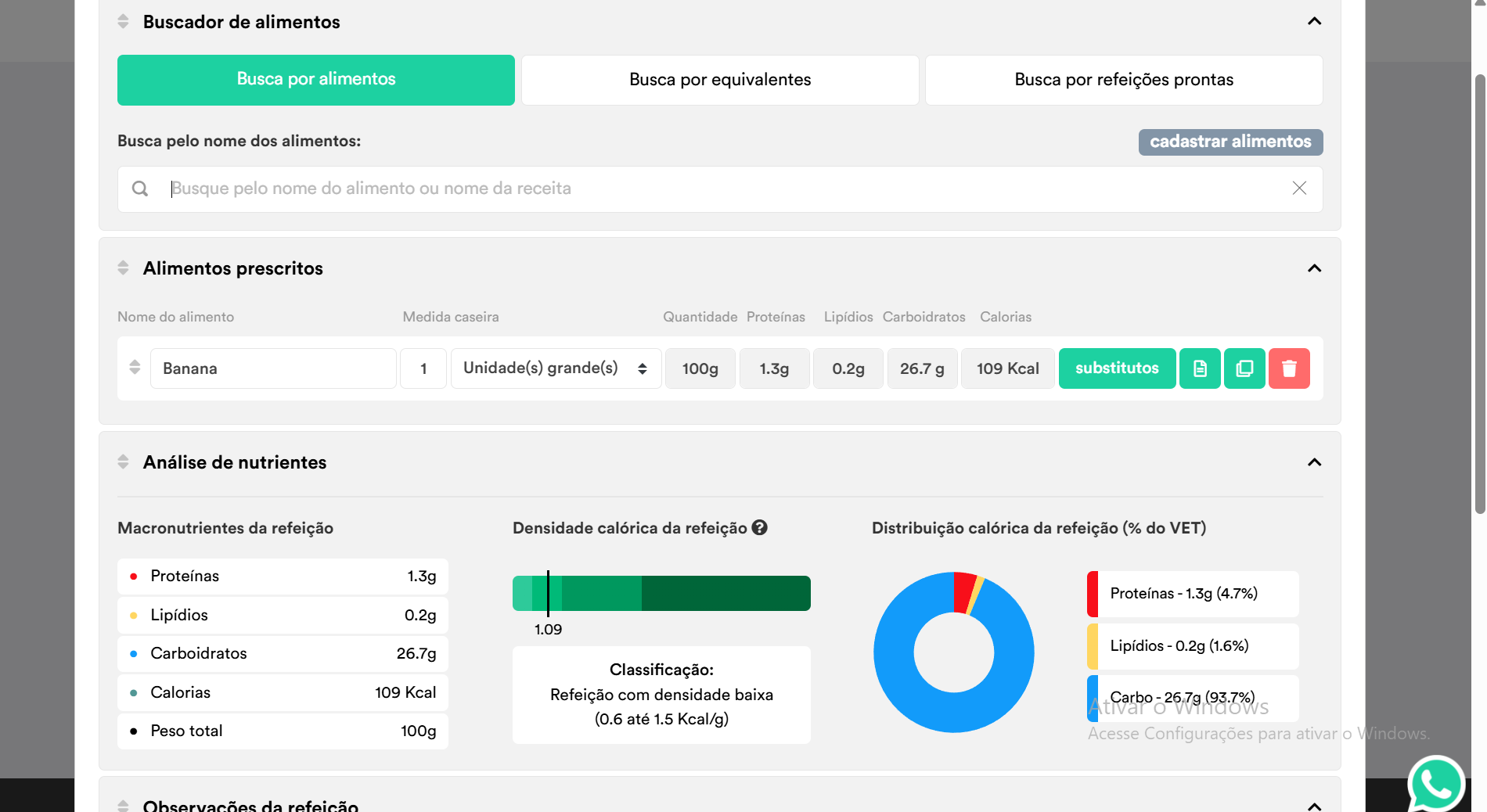Image resolution: width=1487 pixels, height=812 pixels.
Task: Click the drag handle of Buscador de alimentos
Action: (123, 21)
